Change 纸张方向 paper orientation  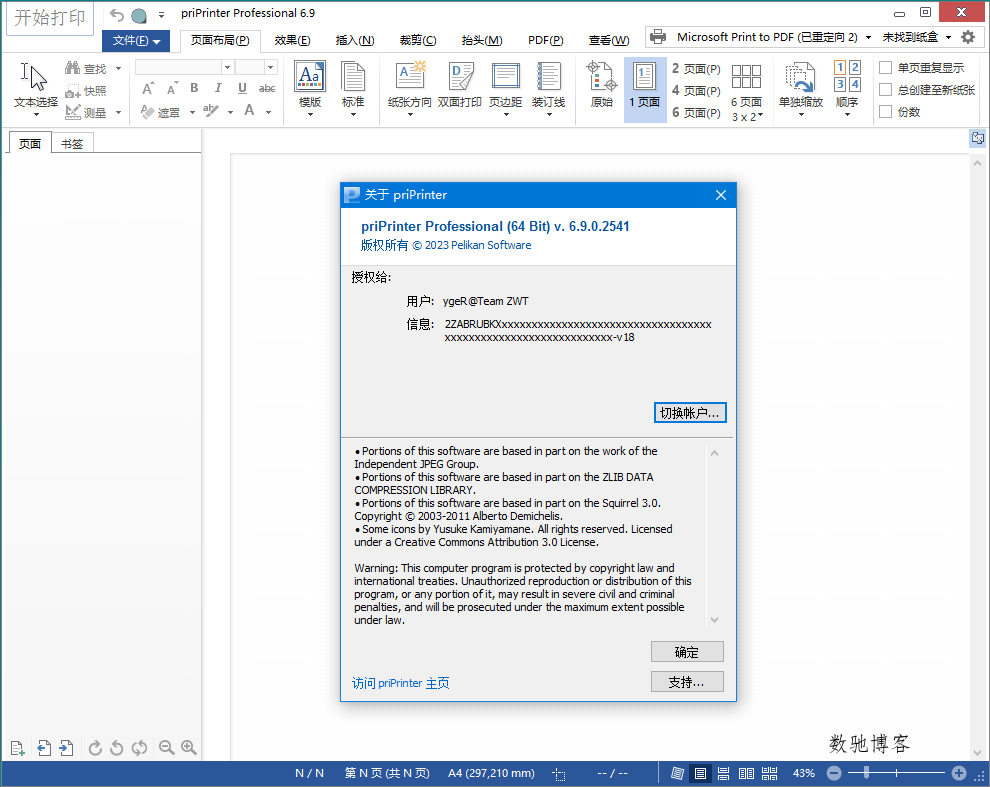409,88
